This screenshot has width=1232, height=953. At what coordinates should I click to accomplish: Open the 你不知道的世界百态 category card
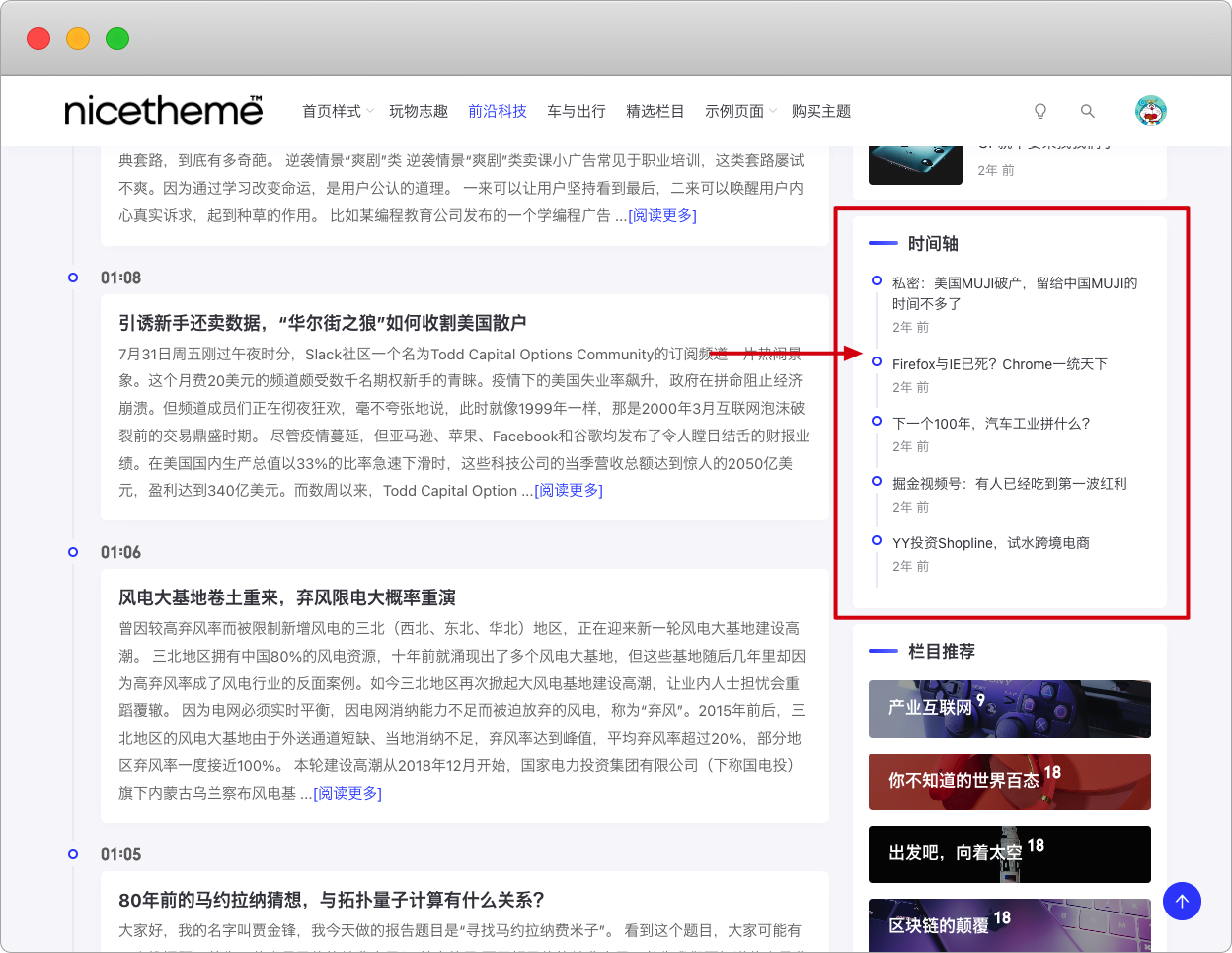point(1010,781)
